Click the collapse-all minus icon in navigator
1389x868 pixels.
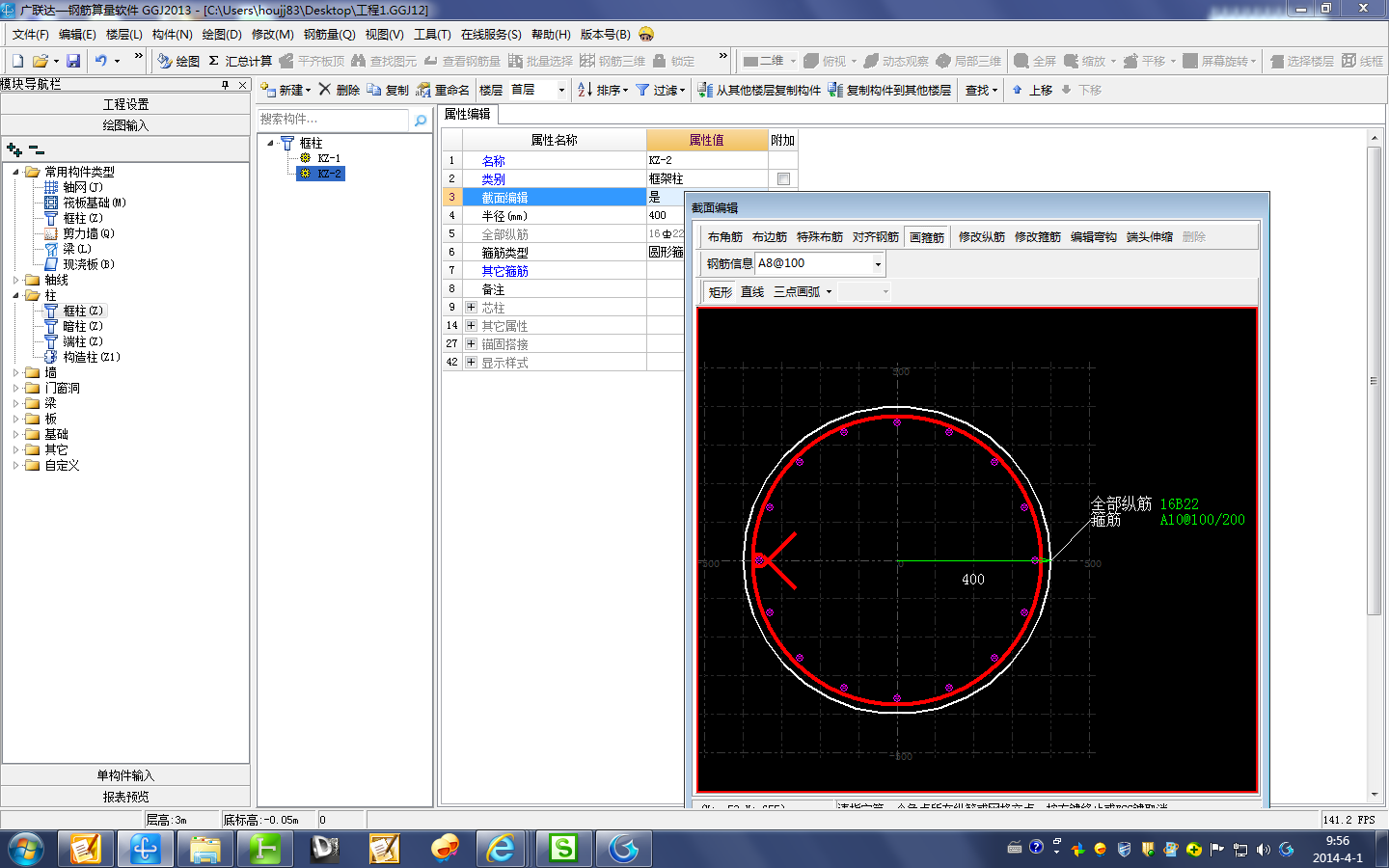click(x=36, y=149)
